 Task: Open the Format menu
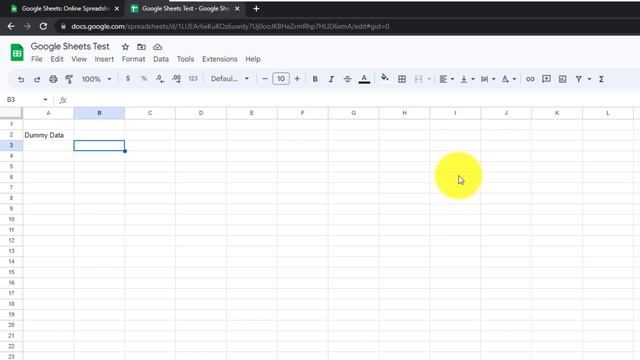tap(133, 59)
